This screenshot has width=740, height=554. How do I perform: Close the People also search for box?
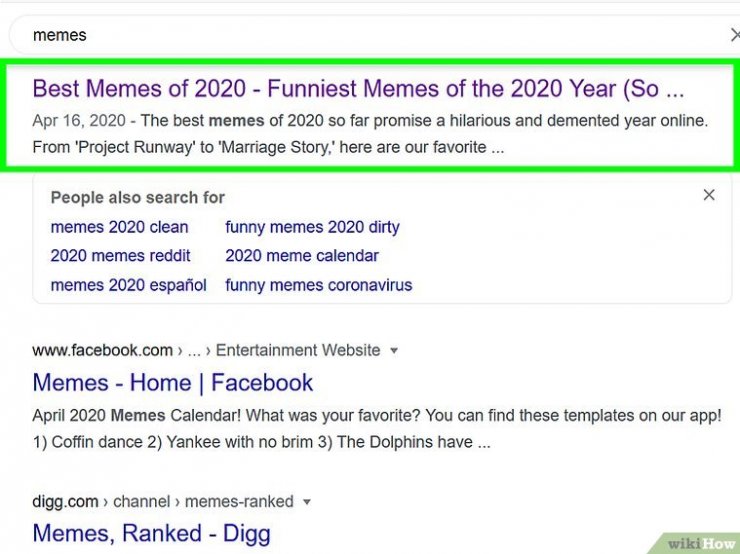point(709,195)
